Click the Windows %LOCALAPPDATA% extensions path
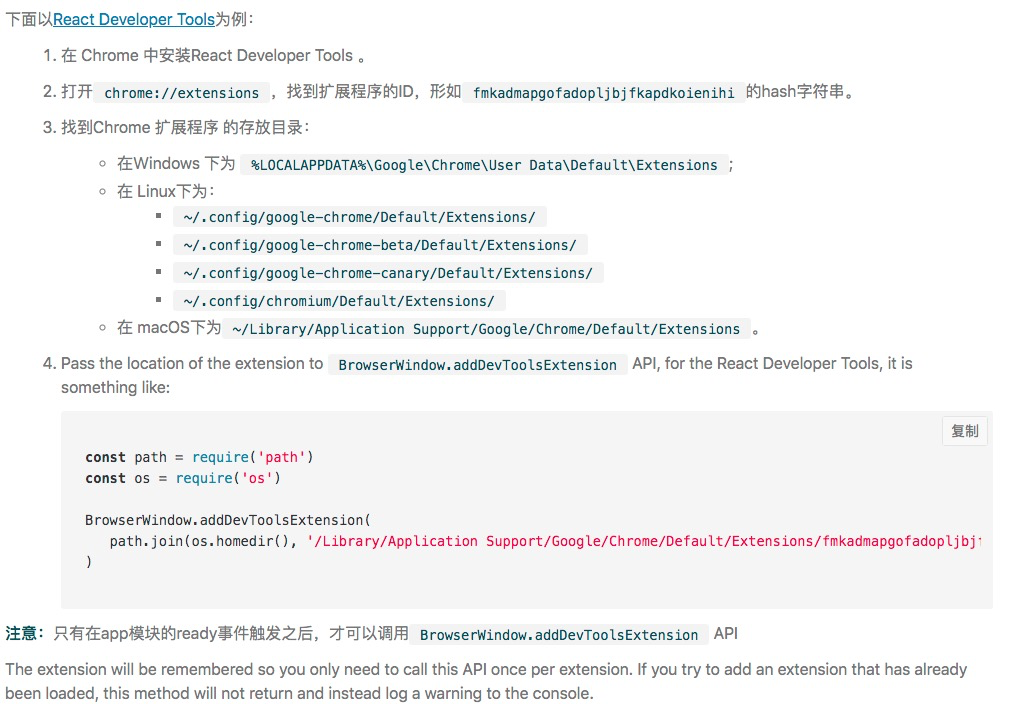The height and width of the screenshot is (723, 1012). coord(484,165)
